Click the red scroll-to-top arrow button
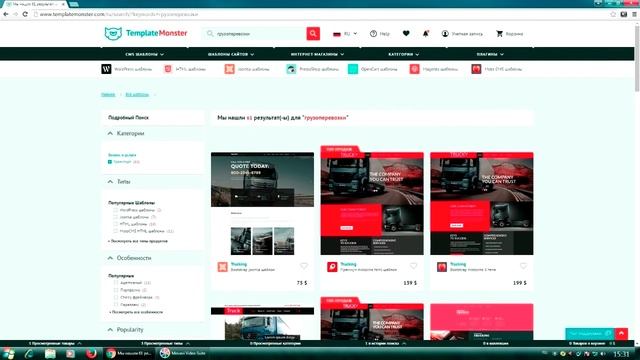 (621, 333)
